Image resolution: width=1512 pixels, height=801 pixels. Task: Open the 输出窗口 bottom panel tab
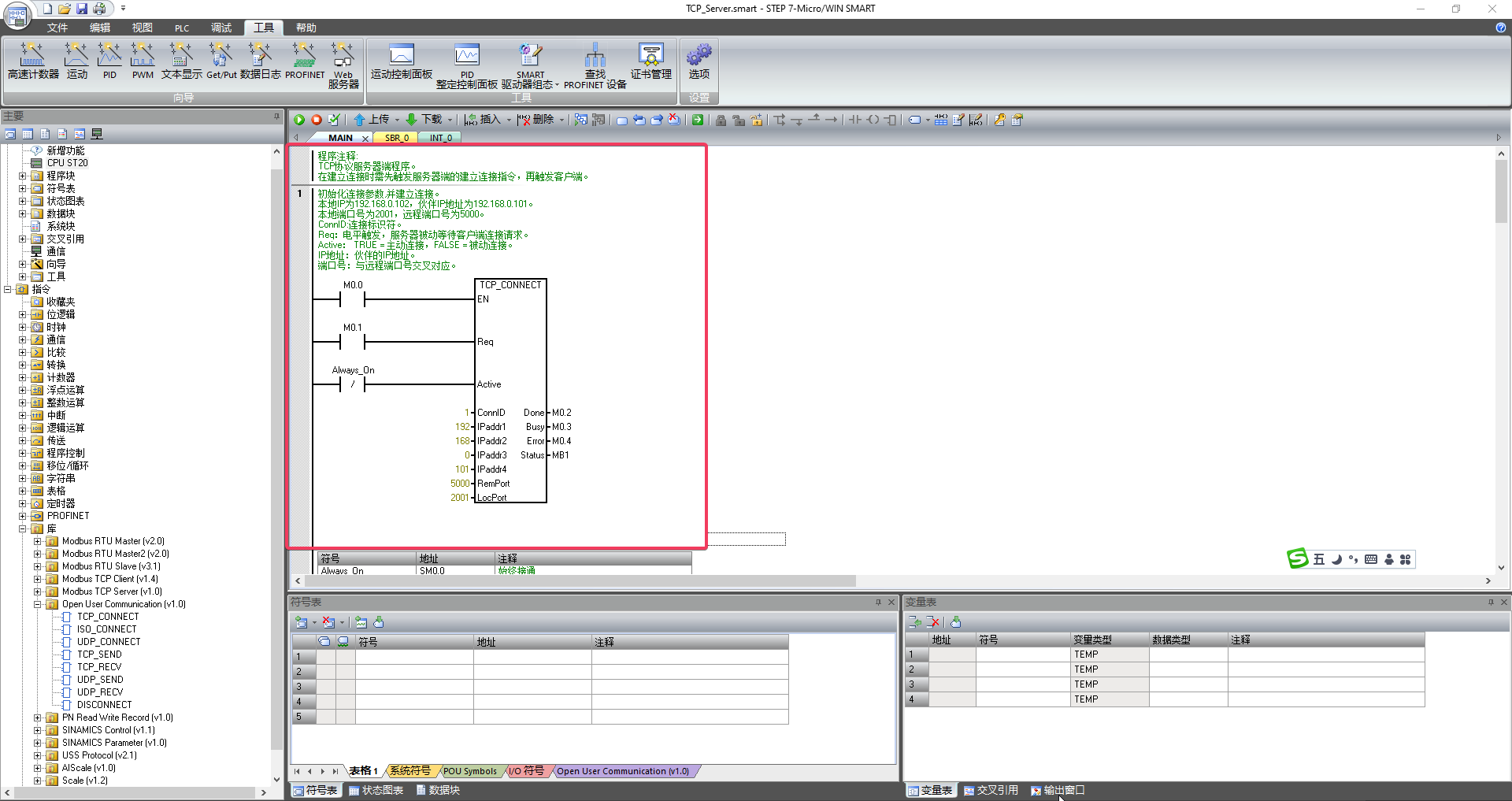pyautogui.click(x=1058, y=790)
